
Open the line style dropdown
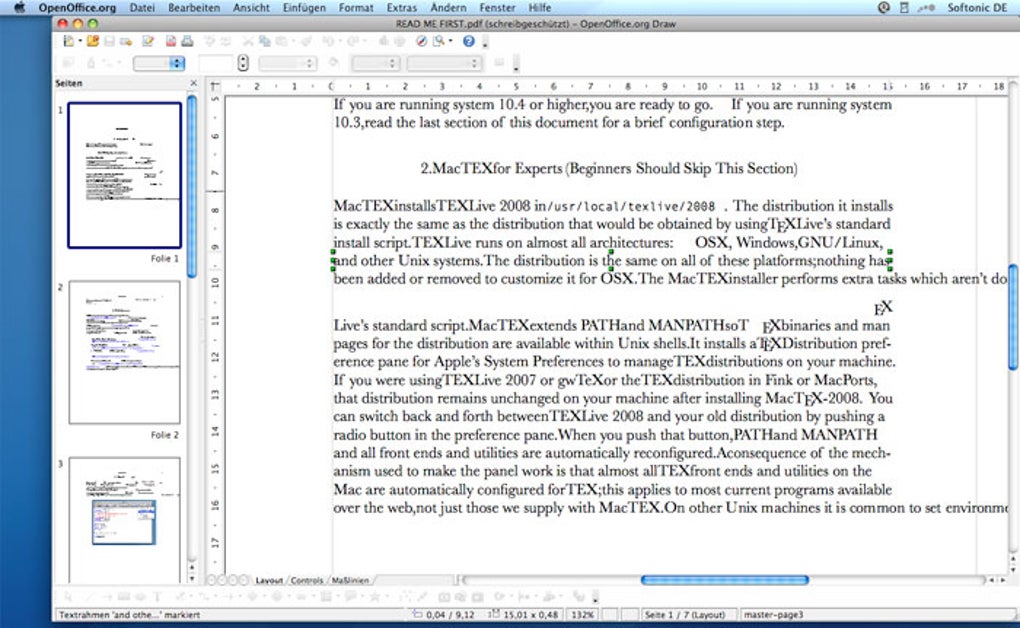pos(159,63)
